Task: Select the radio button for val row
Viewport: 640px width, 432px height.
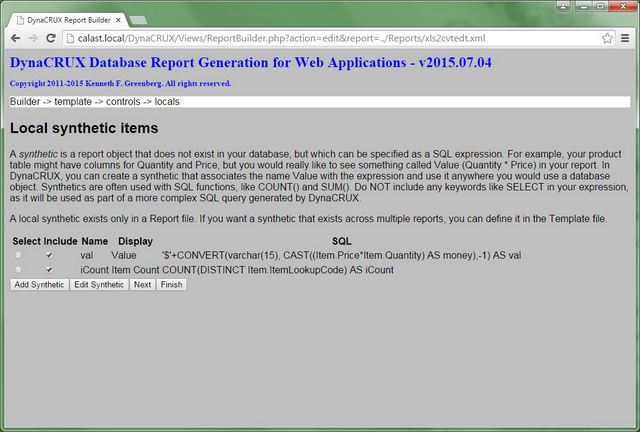Action: pos(18,255)
